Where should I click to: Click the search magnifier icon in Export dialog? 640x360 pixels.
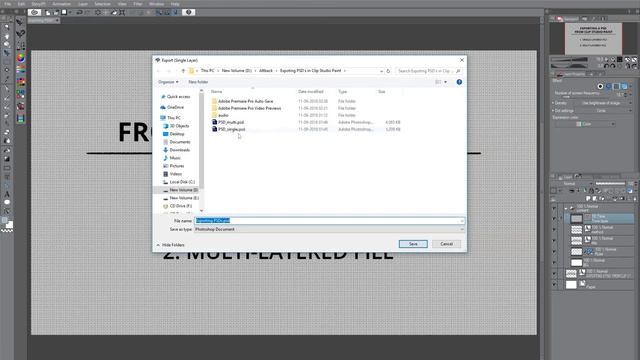coord(458,71)
